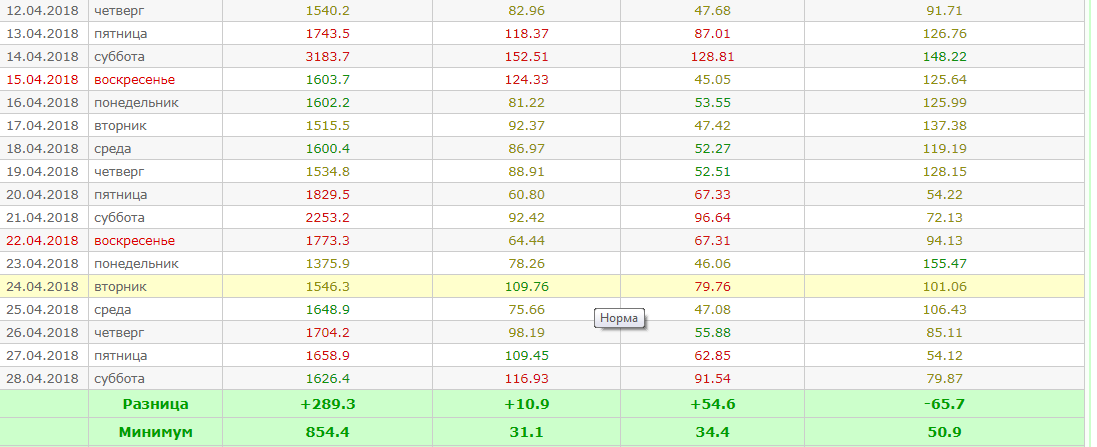Click value 1704.2
The height and width of the screenshot is (447, 1097).
(x=328, y=332)
